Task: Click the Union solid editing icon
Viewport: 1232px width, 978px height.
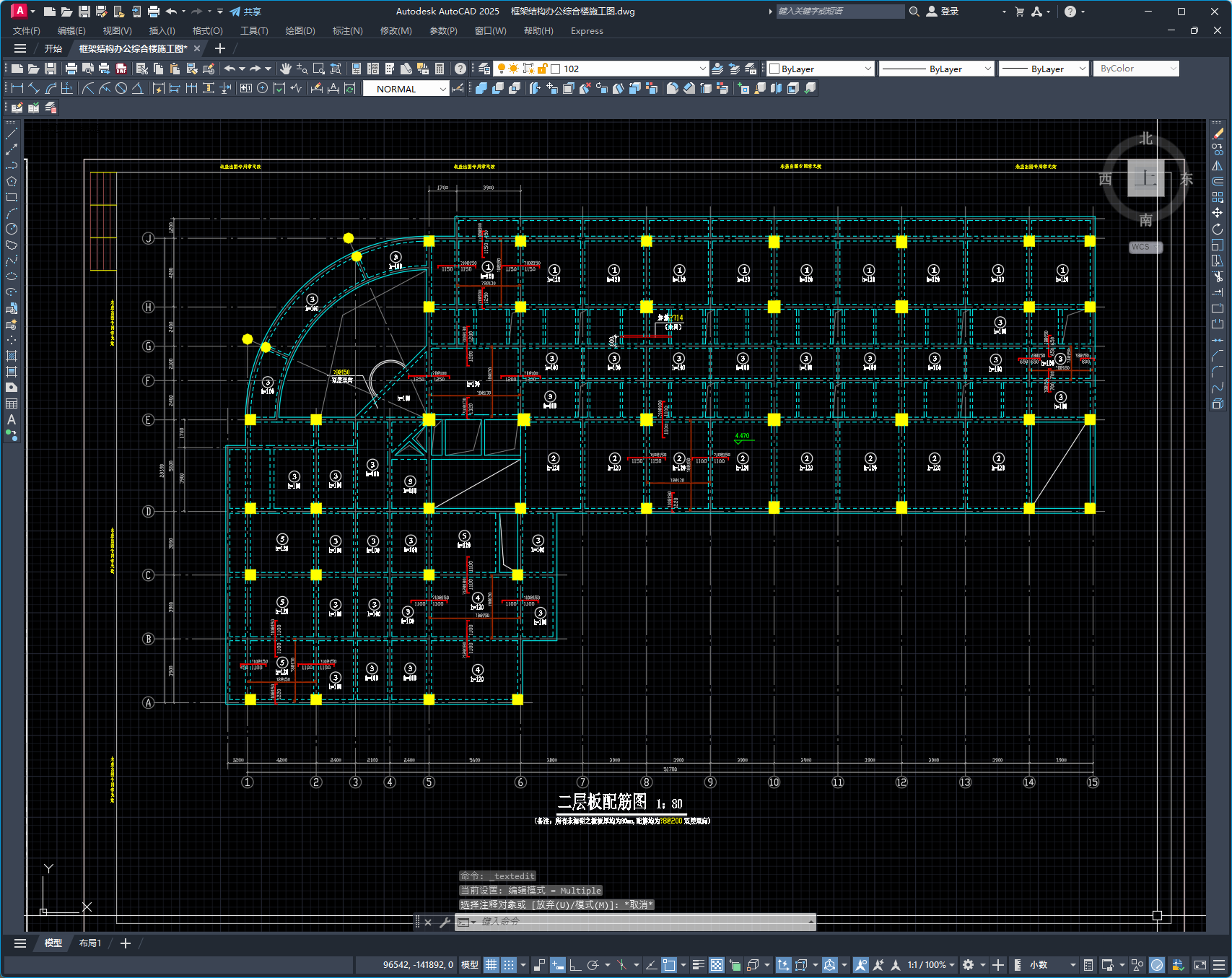Action: [x=481, y=88]
